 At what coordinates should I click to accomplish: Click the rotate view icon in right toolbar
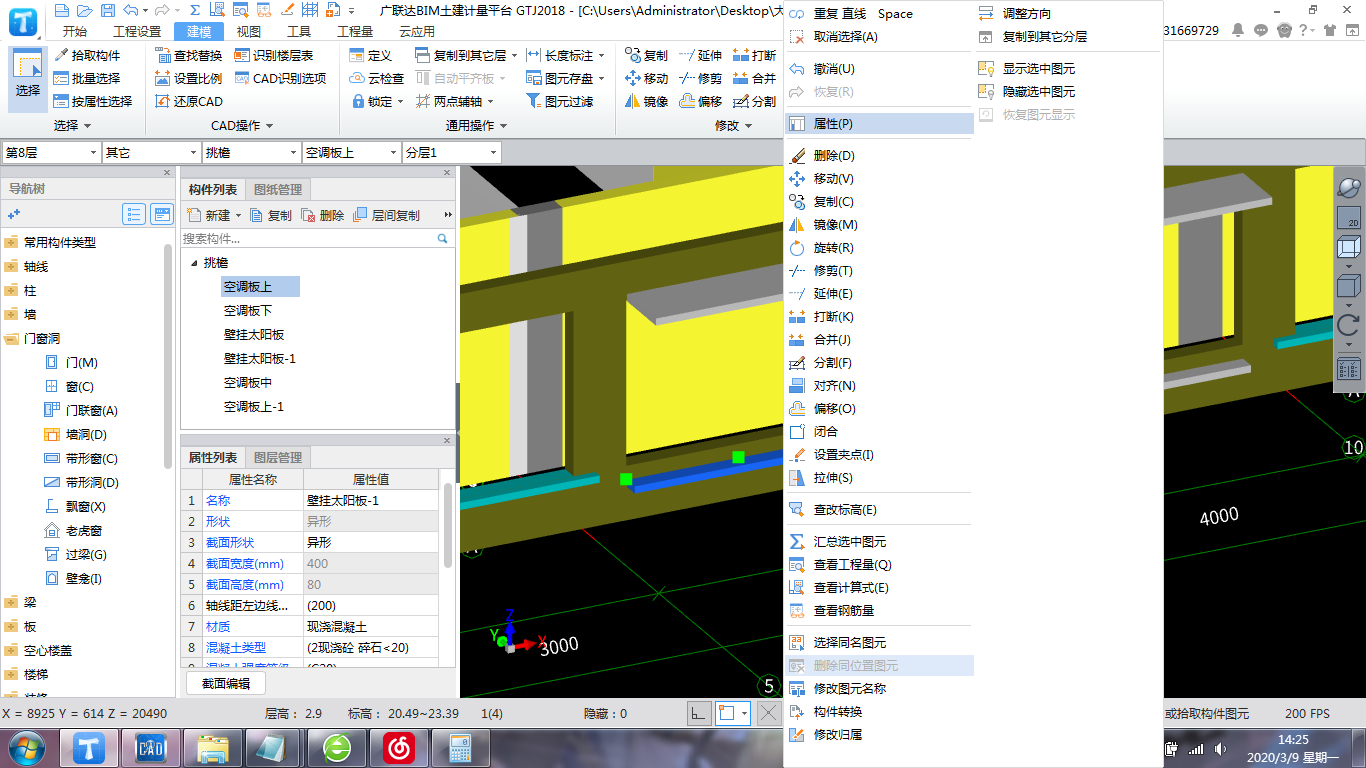click(x=1349, y=324)
